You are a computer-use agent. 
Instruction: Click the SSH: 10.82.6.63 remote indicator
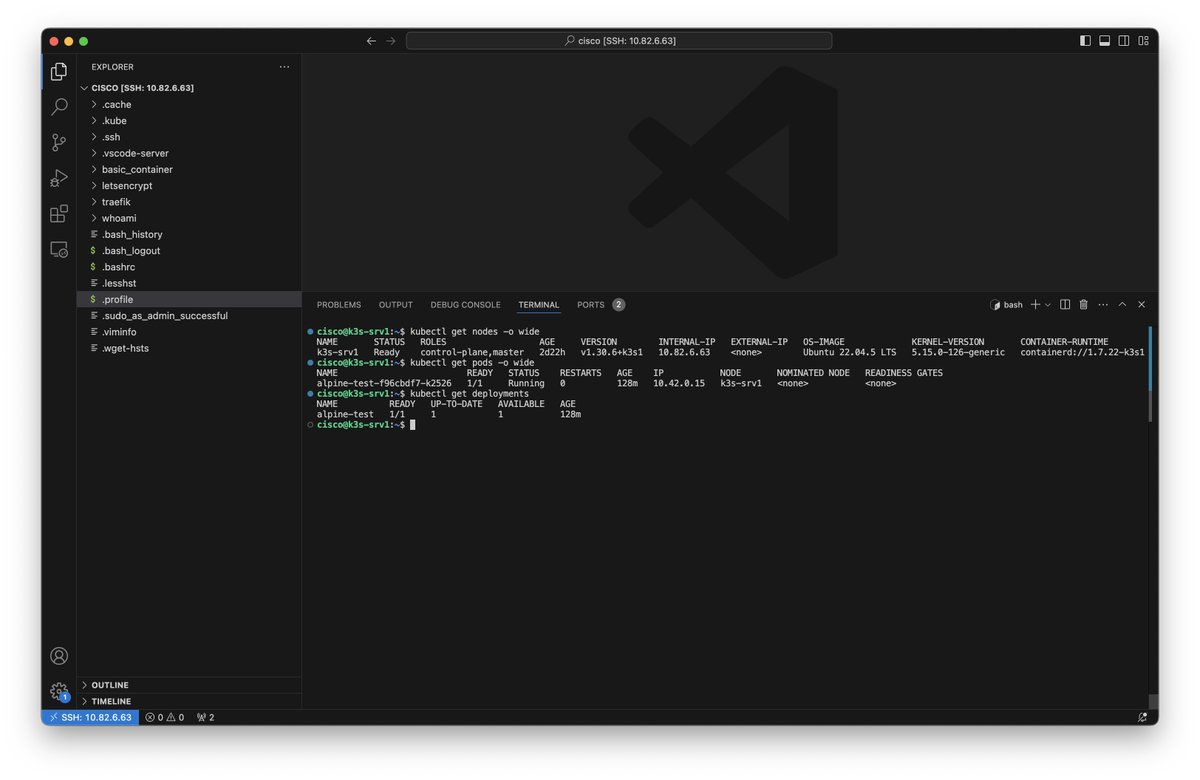[x=89, y=717]
